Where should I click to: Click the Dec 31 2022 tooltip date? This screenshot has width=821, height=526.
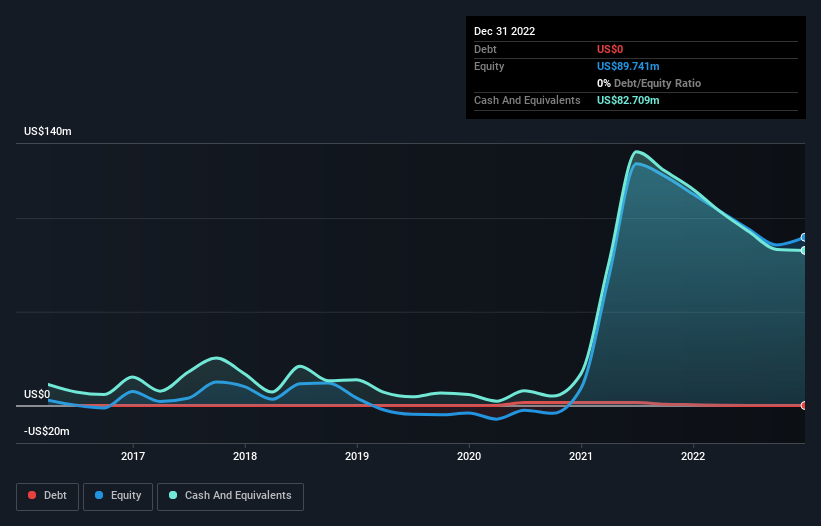pos(505,31)
